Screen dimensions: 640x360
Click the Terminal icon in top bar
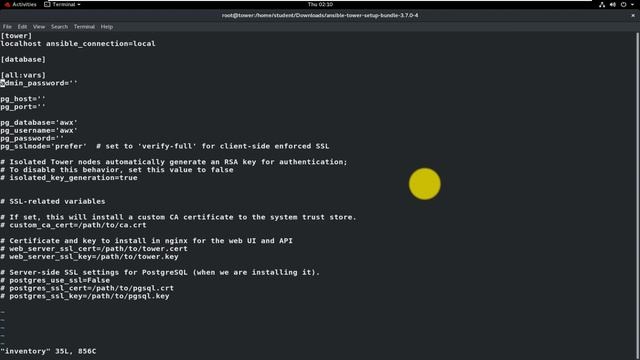pos(47,4)
